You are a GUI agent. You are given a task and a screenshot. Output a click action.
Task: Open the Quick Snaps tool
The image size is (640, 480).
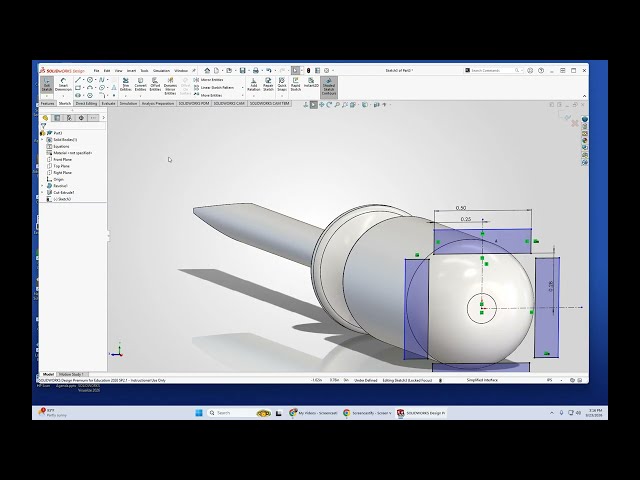(x=282, y=84)
